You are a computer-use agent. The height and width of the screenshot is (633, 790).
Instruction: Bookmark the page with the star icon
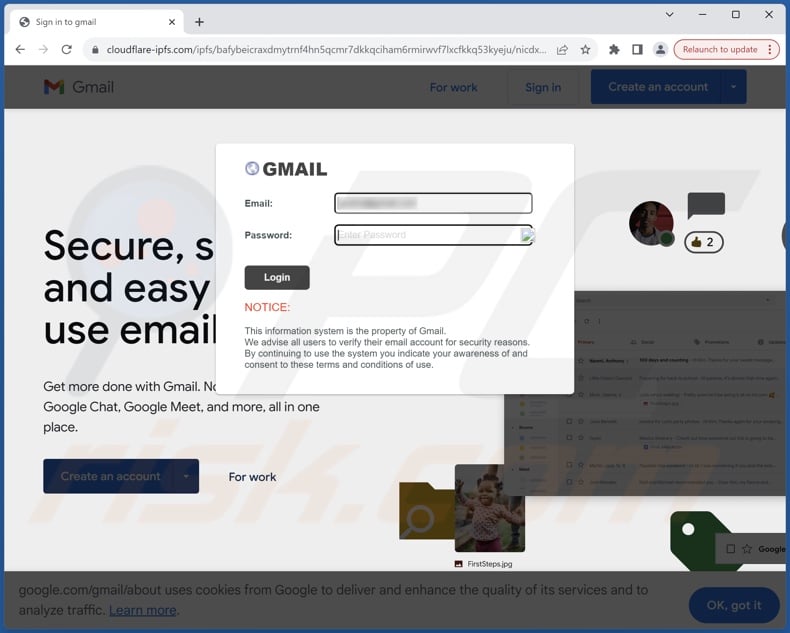pos(585,49)
